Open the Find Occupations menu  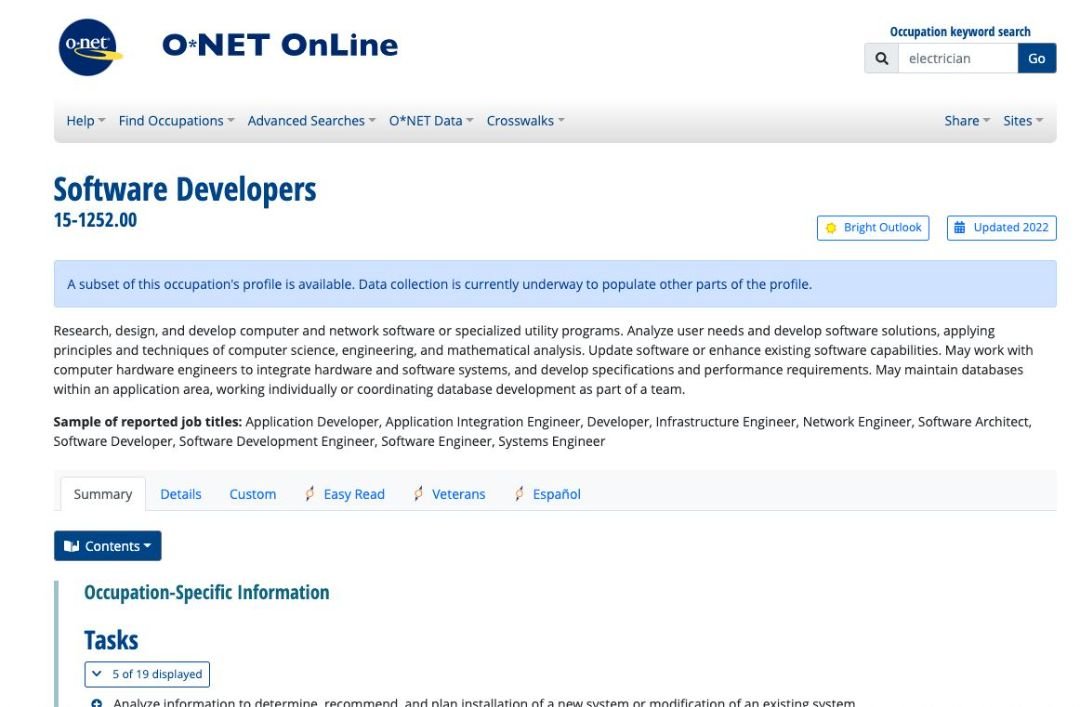coord(176,121)
